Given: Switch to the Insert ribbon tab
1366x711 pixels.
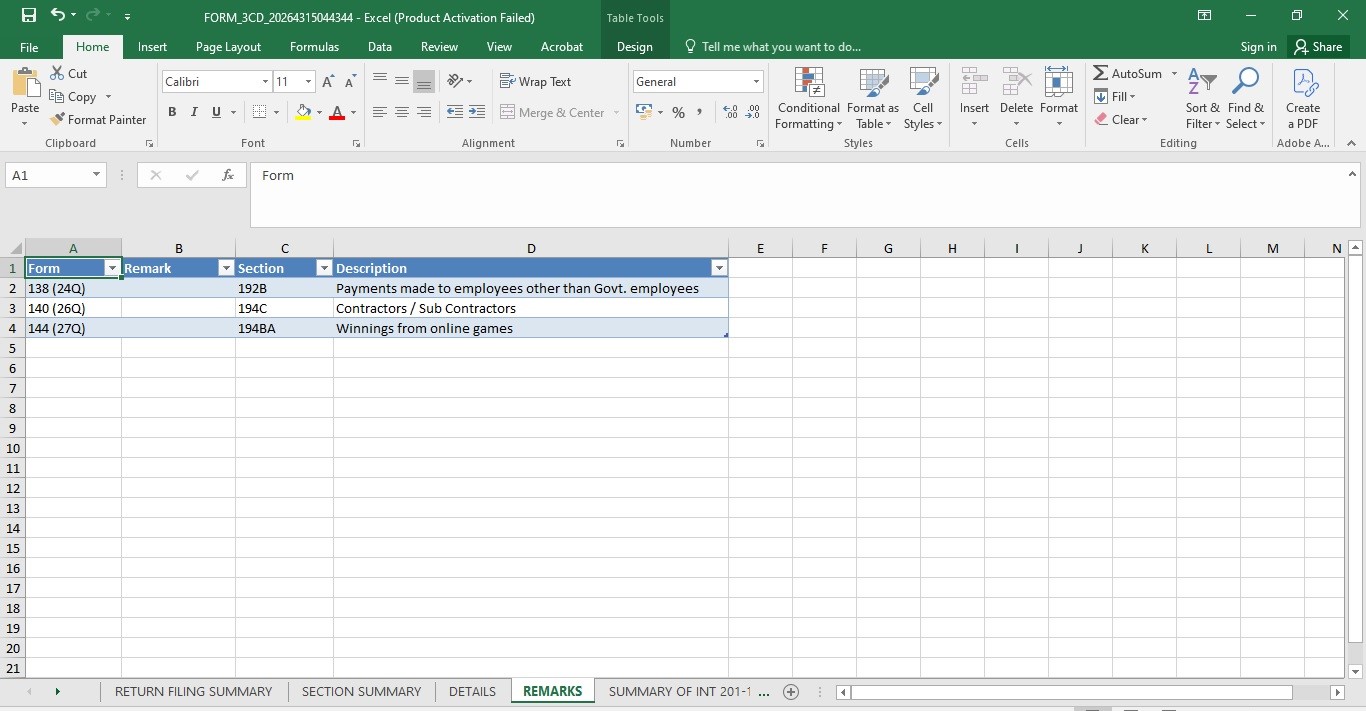Looking at the screenshot, I should 152,47.
